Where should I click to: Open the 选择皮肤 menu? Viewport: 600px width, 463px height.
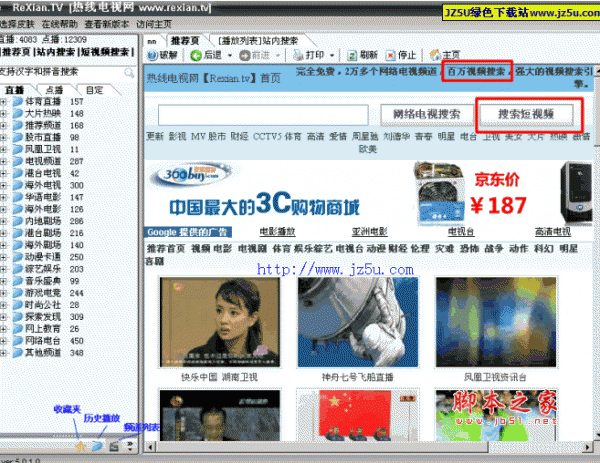point(17,24)
